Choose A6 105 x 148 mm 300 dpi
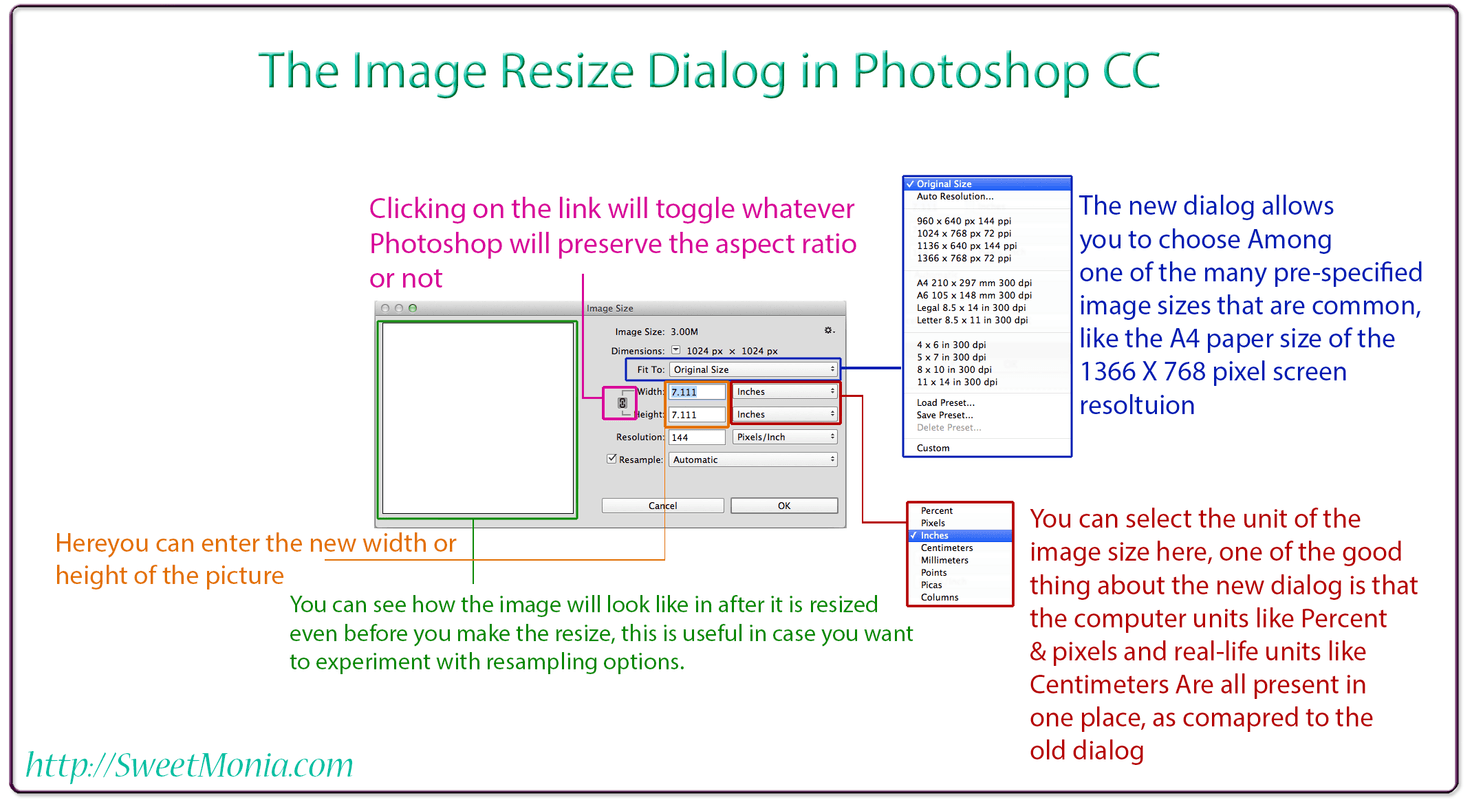The width and height of the screenshot is (1472, 800). pyautogui.click(x=987, y=295)
